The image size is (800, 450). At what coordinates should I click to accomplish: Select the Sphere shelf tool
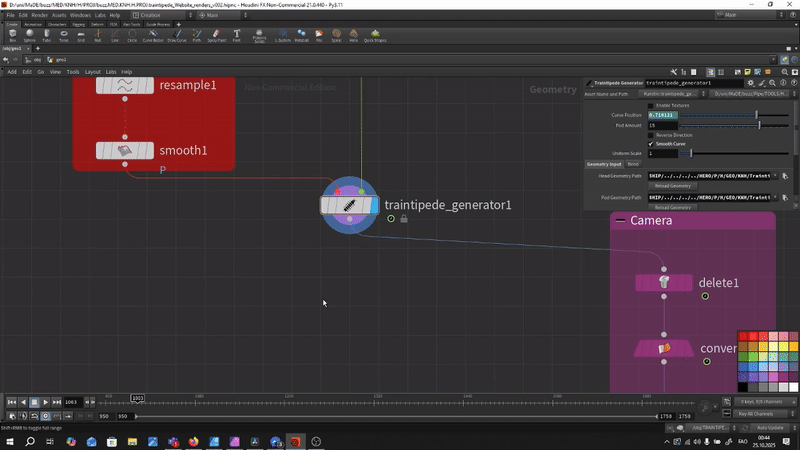30,35
